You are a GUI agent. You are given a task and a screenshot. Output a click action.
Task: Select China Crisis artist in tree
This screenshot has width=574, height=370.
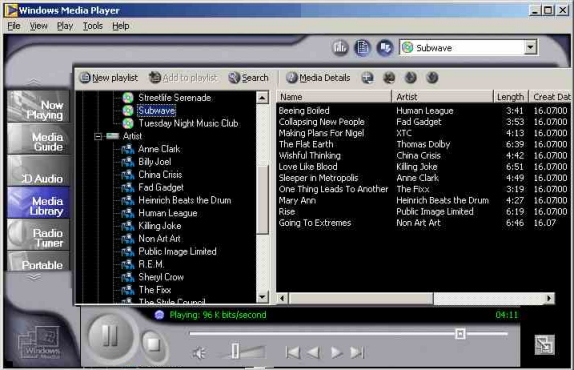(160, 175)
